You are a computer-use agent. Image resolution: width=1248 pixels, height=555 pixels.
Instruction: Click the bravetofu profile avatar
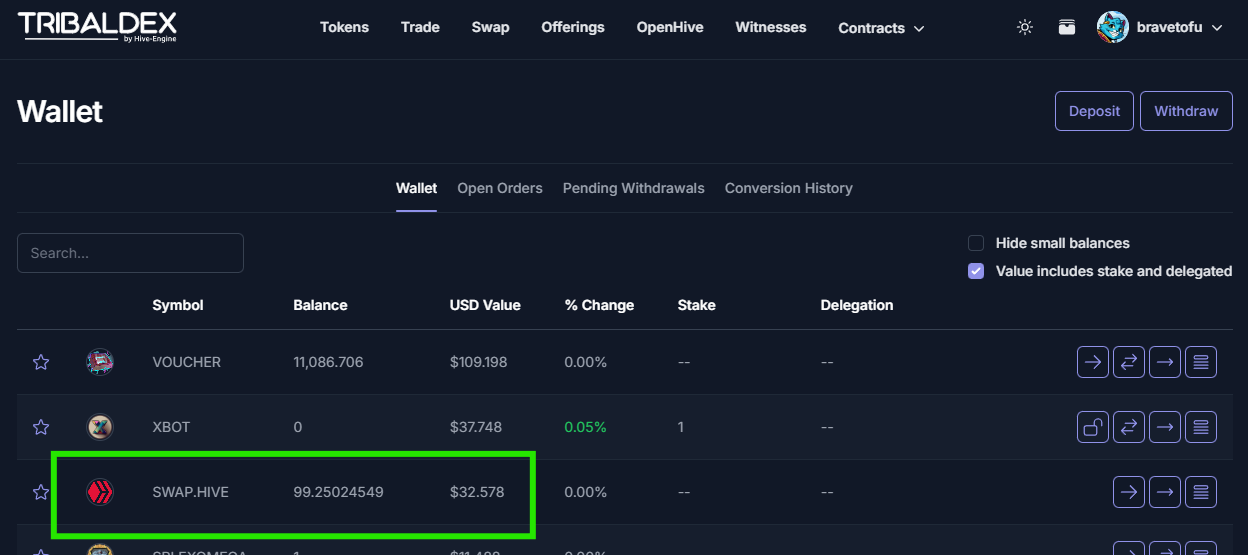tap(1113, 27)
